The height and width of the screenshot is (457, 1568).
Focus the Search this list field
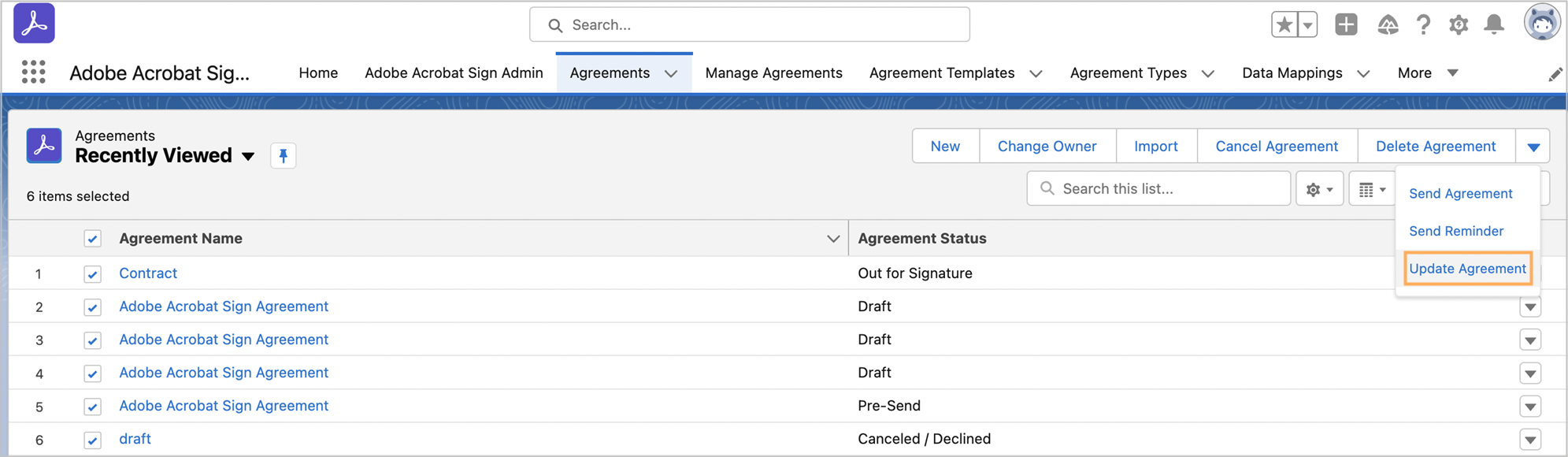coord(1166,188)
